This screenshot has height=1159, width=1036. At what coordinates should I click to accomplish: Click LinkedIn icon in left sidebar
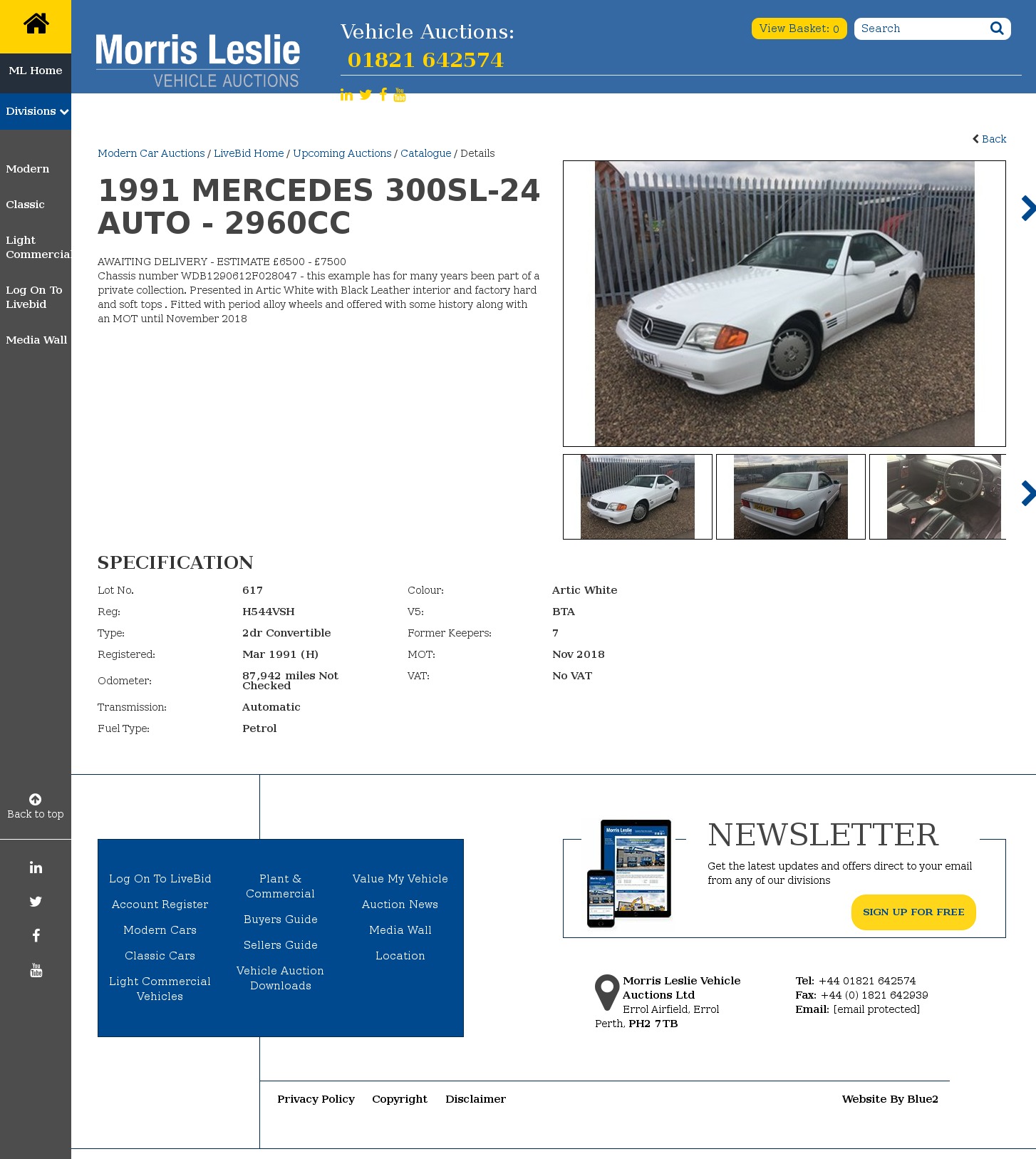[36, 867]
